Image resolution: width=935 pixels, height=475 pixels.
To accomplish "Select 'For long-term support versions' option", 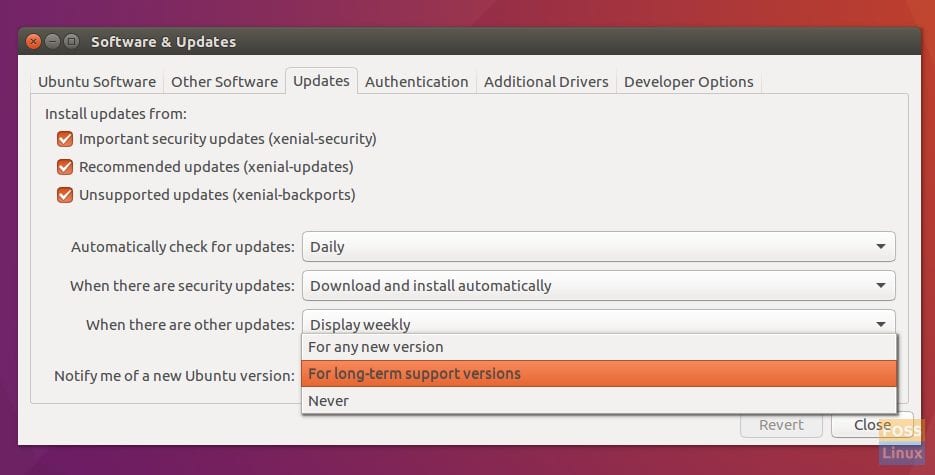I will click(599, 374).
